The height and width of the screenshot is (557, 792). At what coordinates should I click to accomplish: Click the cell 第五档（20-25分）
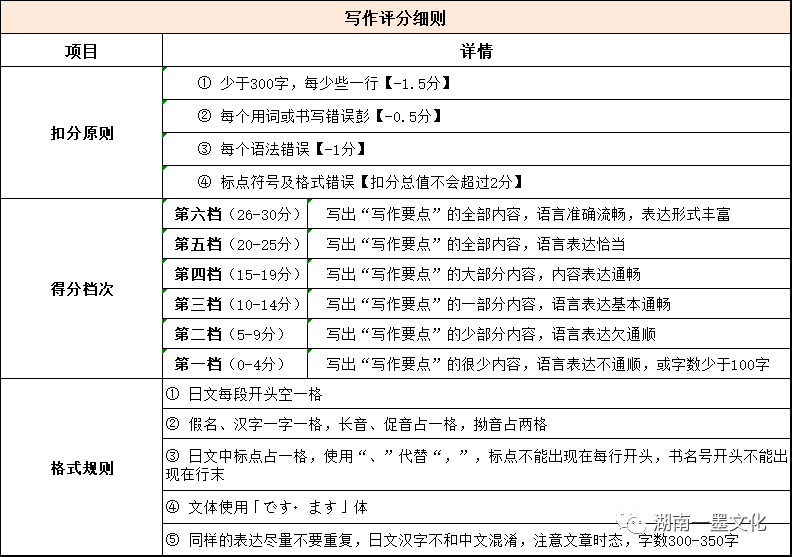235,244
